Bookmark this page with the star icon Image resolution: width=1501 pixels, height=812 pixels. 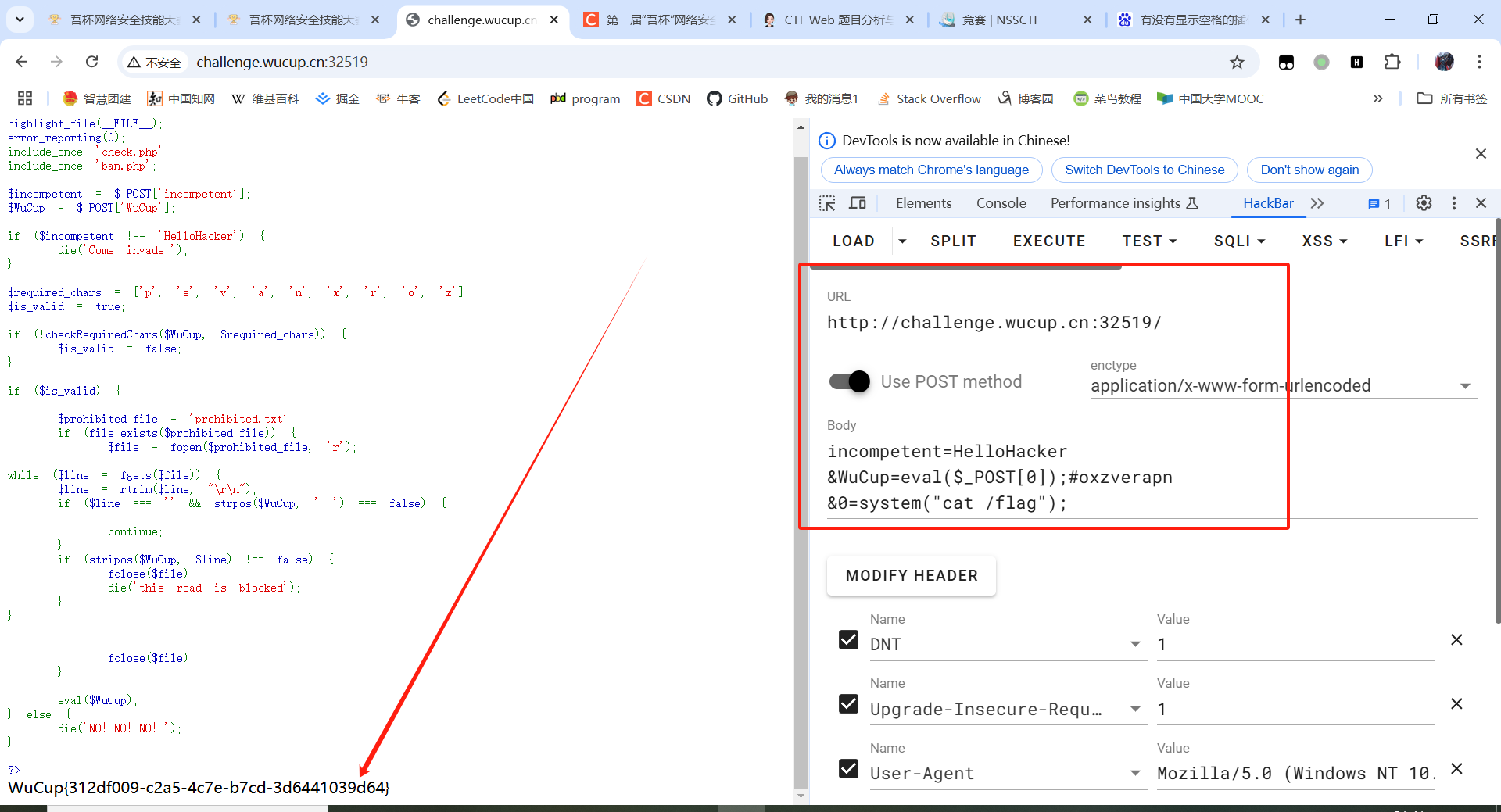tap(1237, 62)
